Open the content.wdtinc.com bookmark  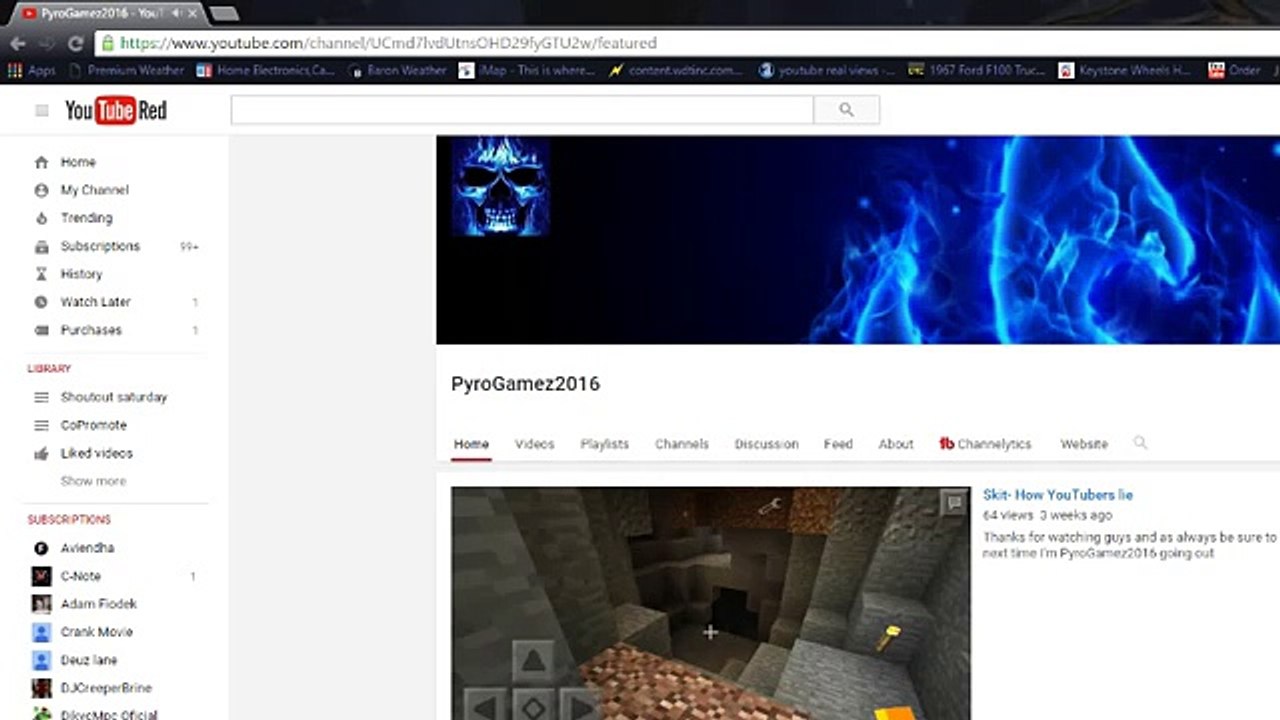point(677,70)
